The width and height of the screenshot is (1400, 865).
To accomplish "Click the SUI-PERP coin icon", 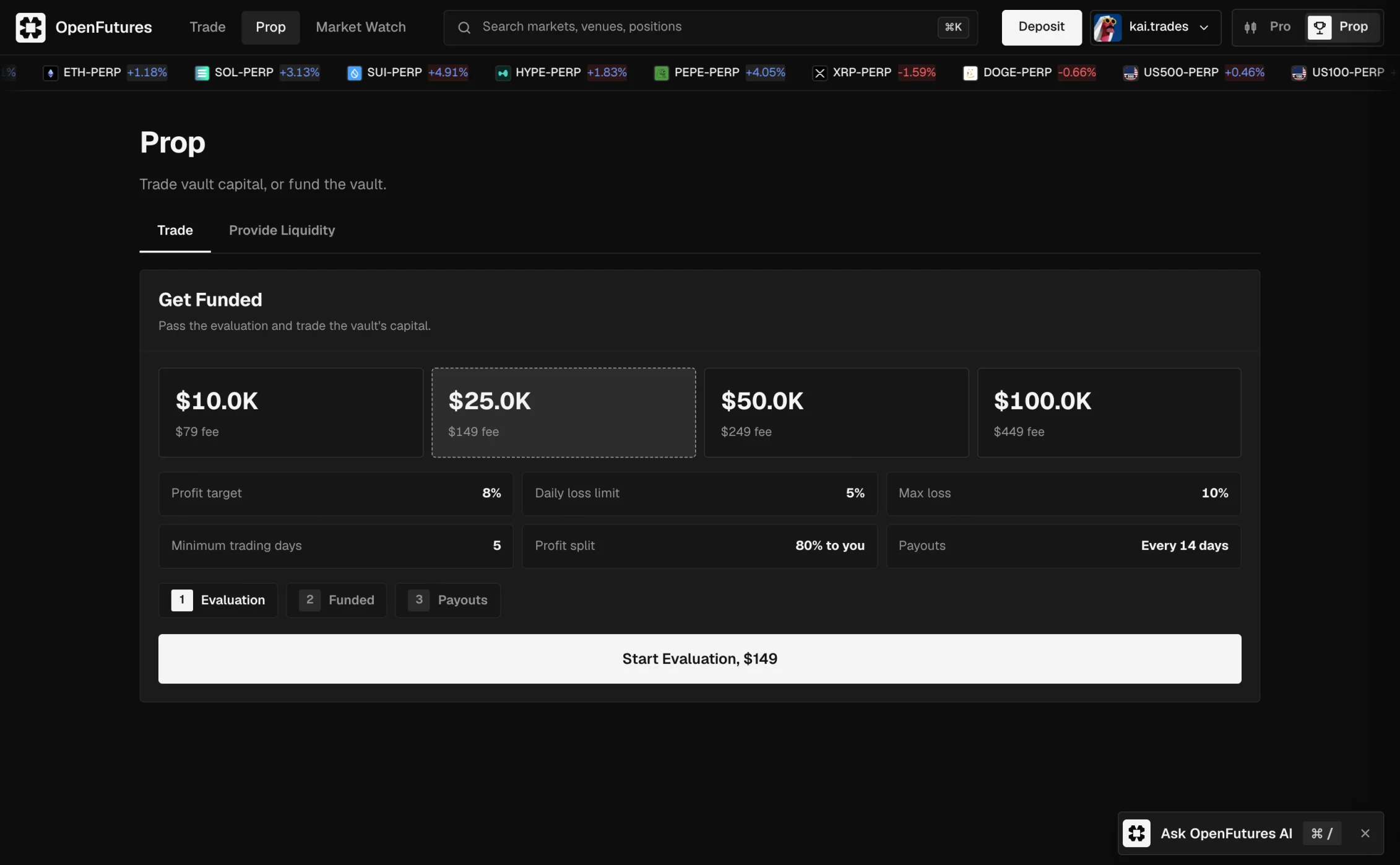I will click(x=354, y=73).
